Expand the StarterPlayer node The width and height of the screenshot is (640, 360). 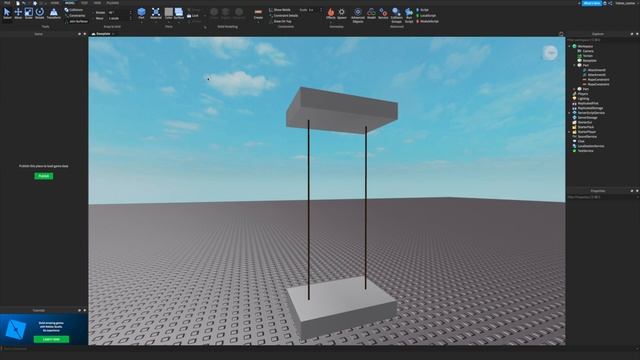(x=569, y=132)
